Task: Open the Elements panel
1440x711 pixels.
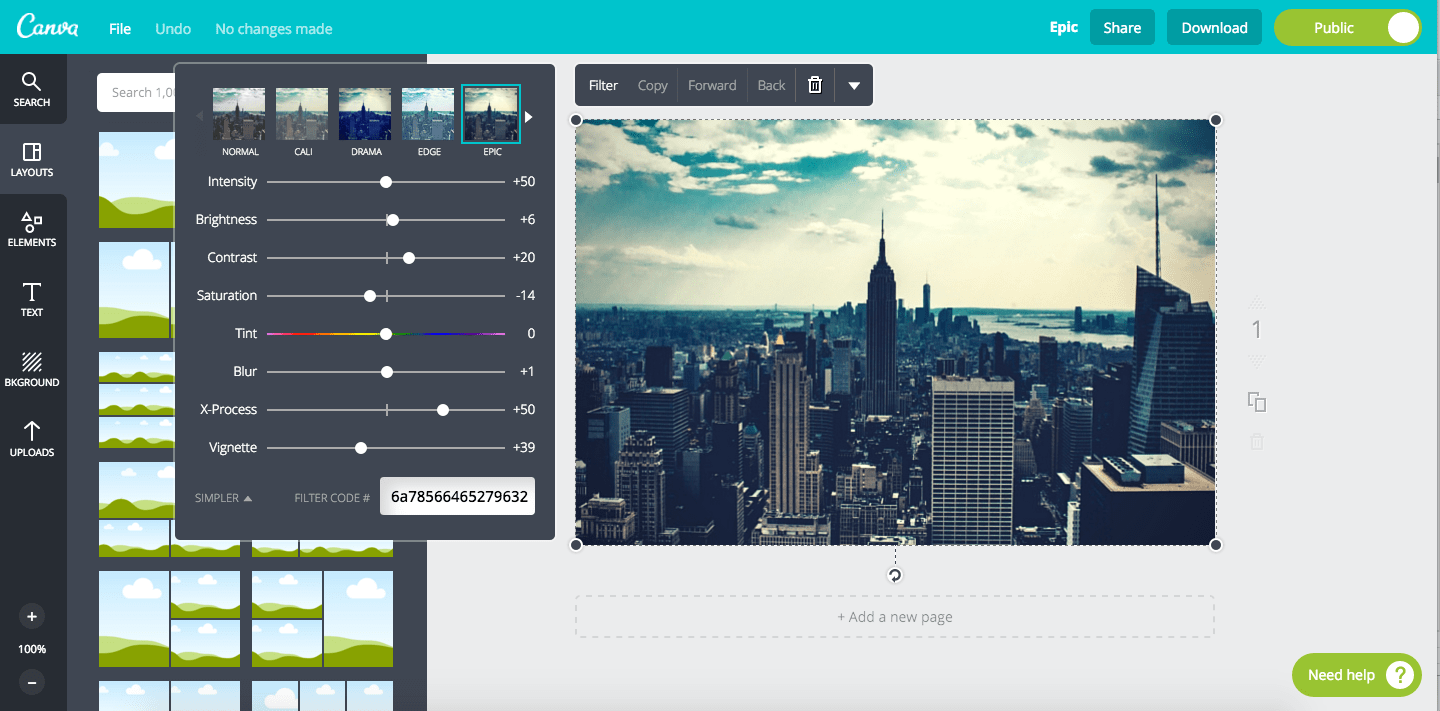Action: click(32, 230)
